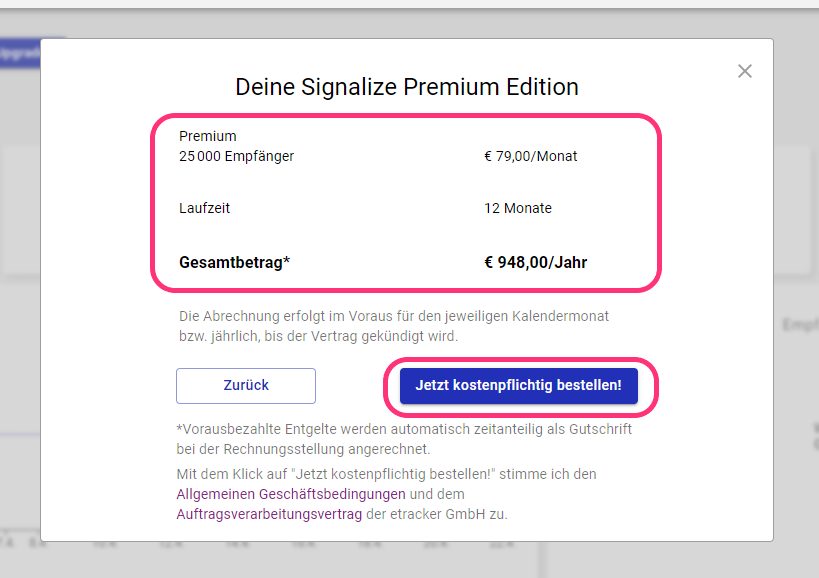
Task: Click the *Vorausbezahlte Entgelte footnote text
Action: click(x=404, y=439)
